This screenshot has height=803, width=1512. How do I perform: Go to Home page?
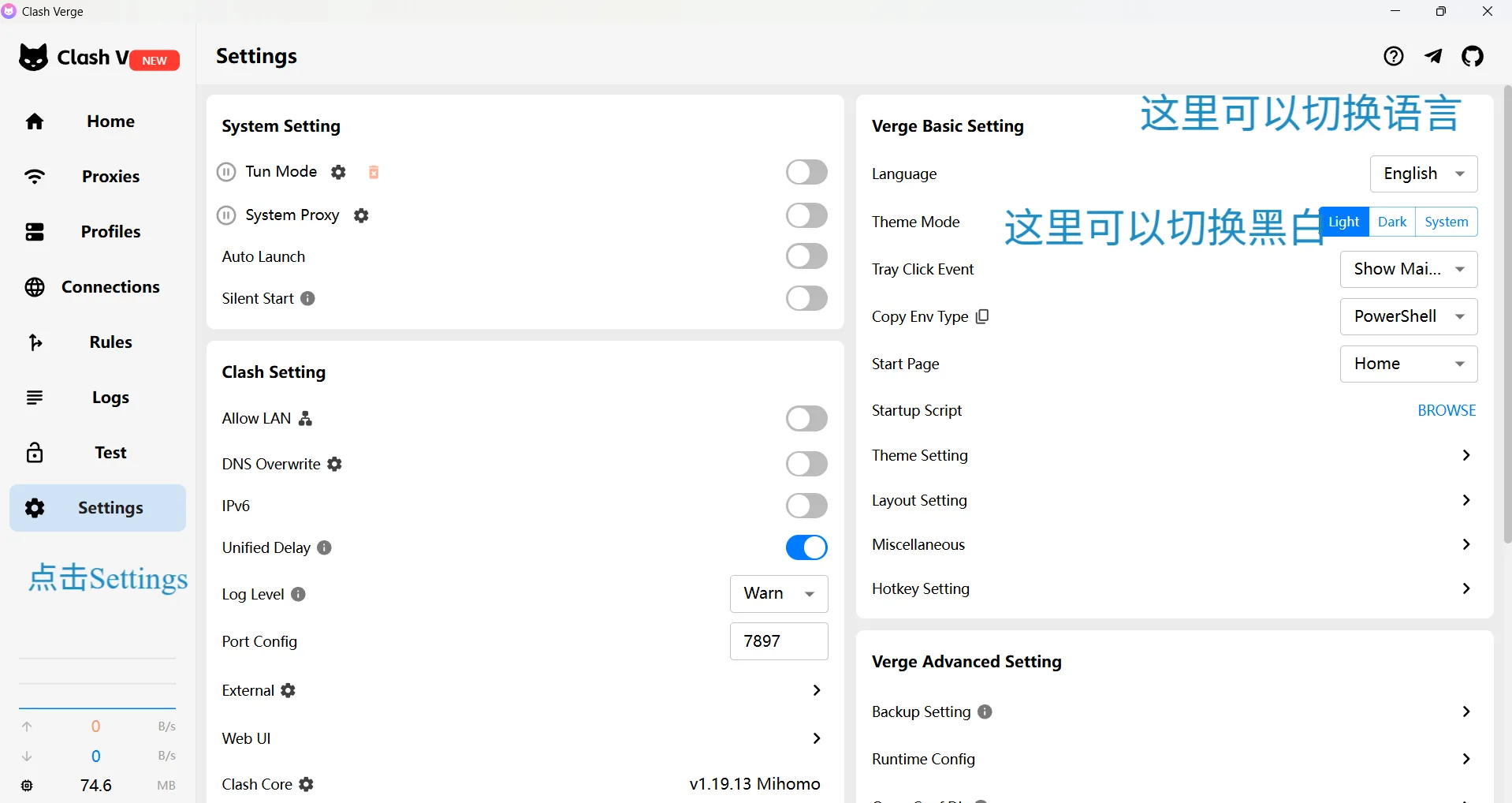coord(98,121)
